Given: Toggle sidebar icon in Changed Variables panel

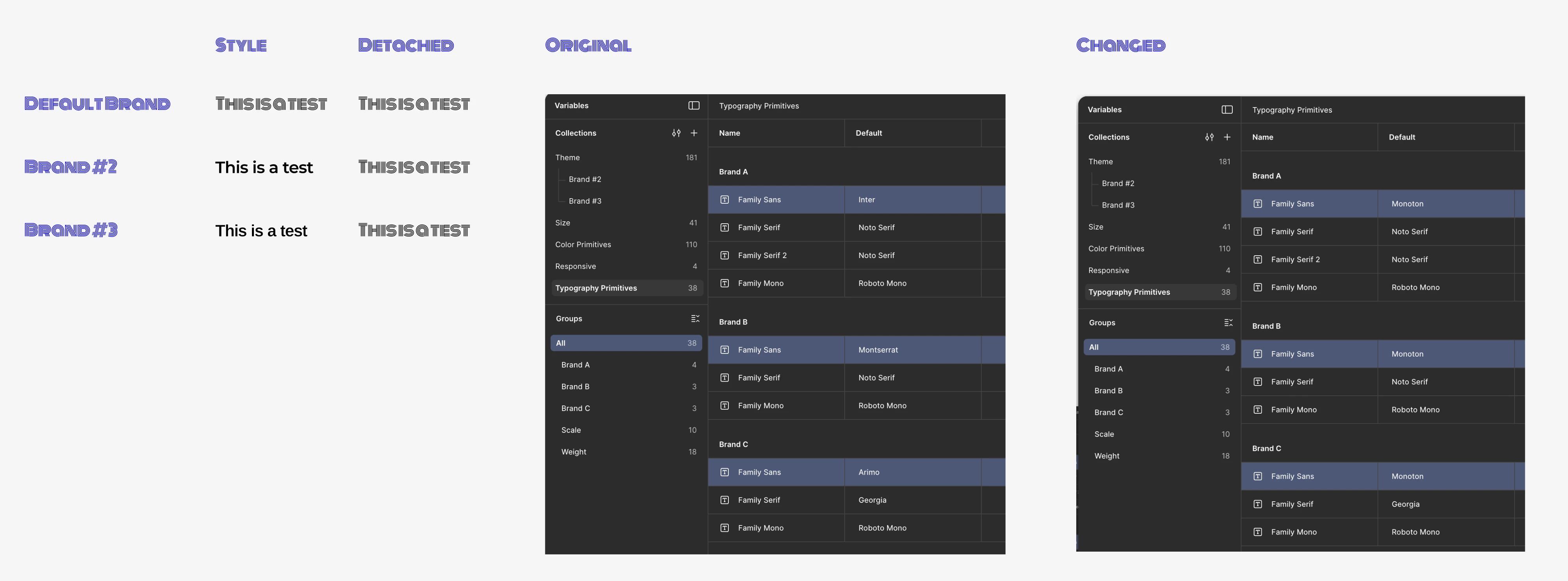Looking at the screenshot, I should point(1226,109).
